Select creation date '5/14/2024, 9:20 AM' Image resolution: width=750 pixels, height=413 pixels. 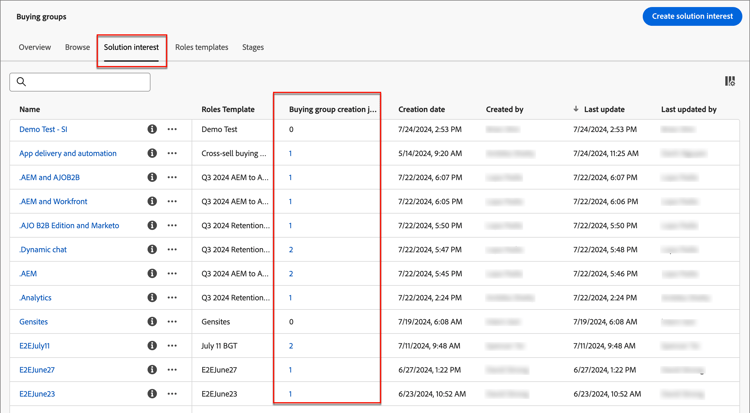[x=430, y=153]
